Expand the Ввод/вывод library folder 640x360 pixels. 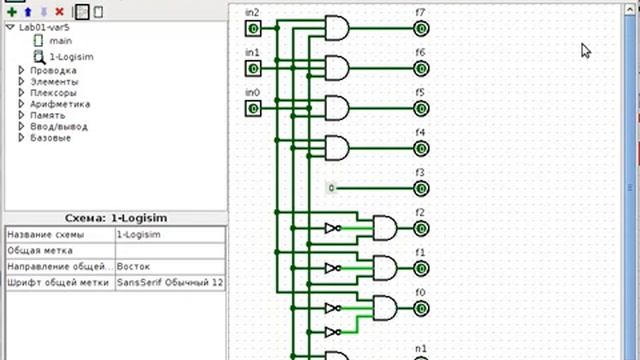point(21,127)
